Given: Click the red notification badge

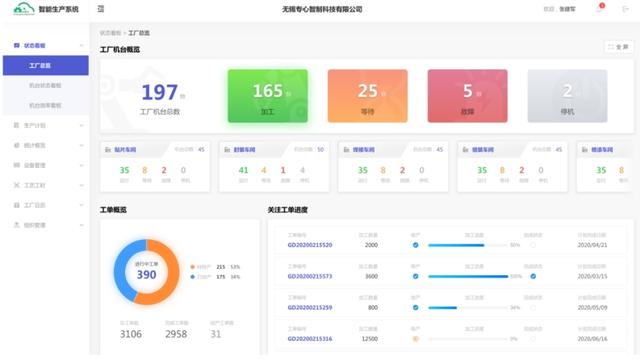Looking at the screenshot, I should (x=602, y=5).
